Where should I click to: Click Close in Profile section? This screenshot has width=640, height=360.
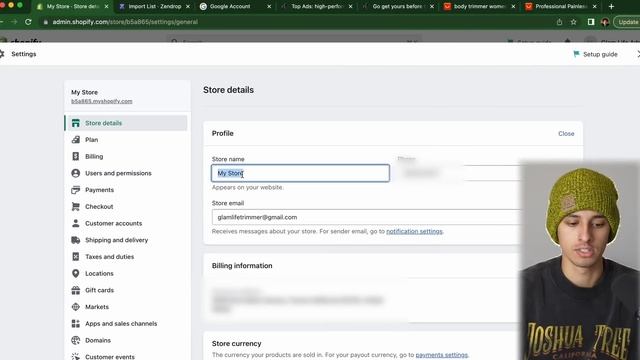pyautogui.click(x=566, y=133)
